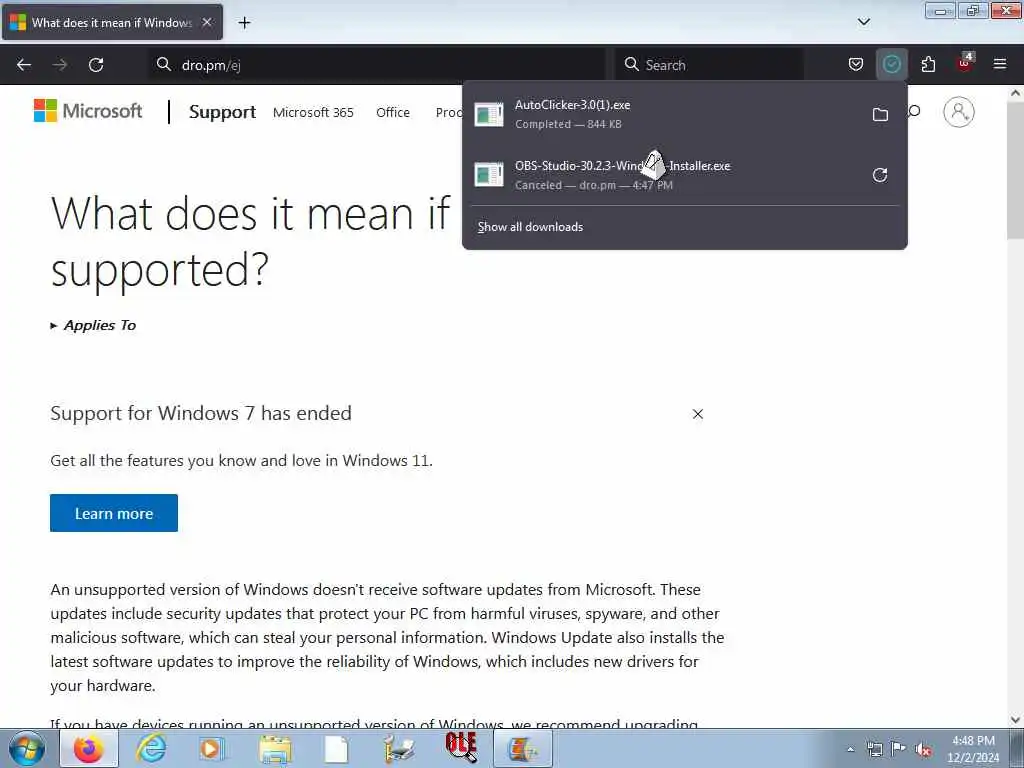Open the Windows Start menu
The image size is (1024, 768).
coord(27,748)
